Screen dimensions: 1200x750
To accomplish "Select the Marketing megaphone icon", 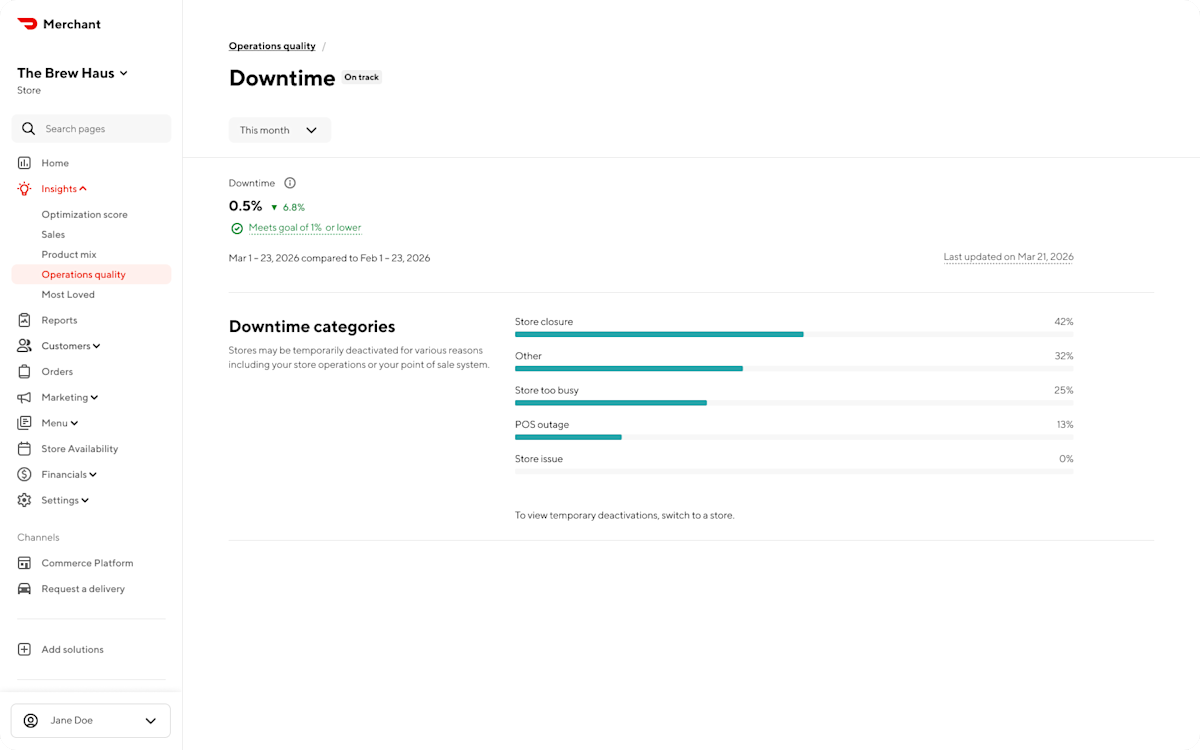I will [23, 397].
